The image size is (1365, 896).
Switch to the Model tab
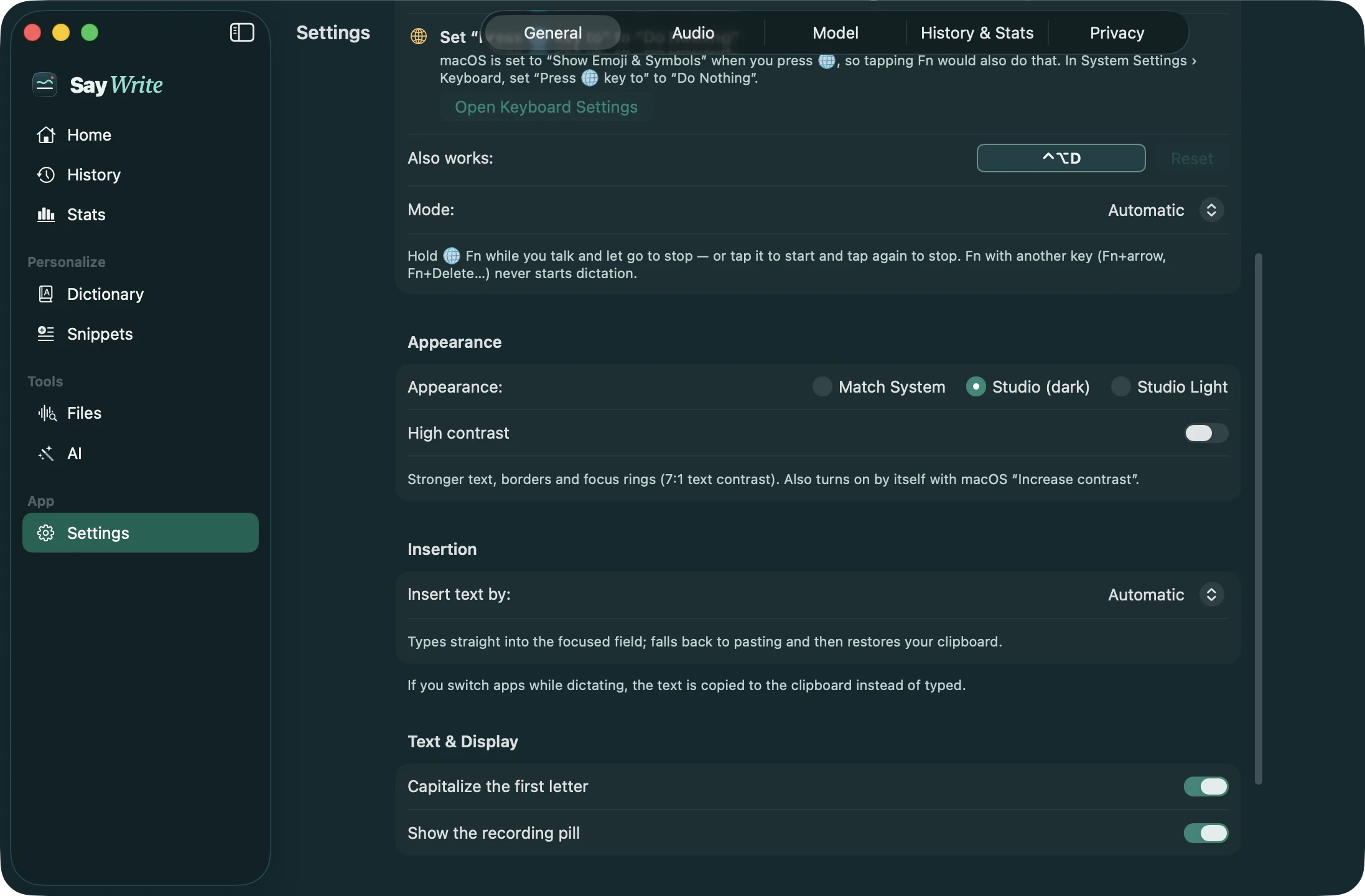click(836, 32)
